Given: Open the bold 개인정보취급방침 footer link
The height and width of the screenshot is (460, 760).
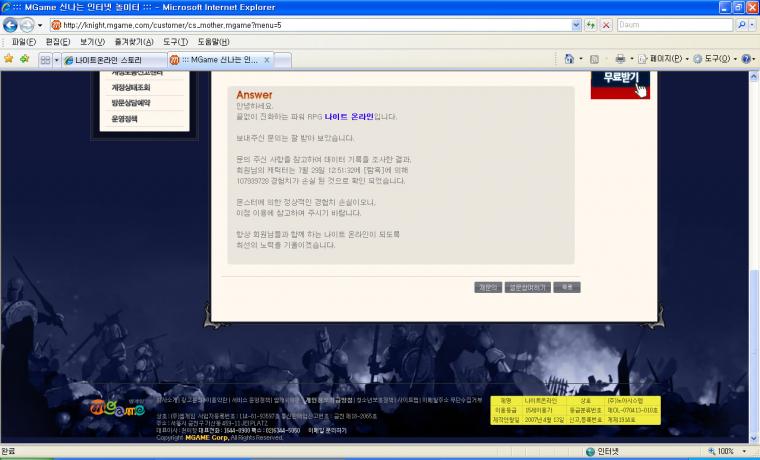Looking at the screenshot, I should (x=329, y=400).
